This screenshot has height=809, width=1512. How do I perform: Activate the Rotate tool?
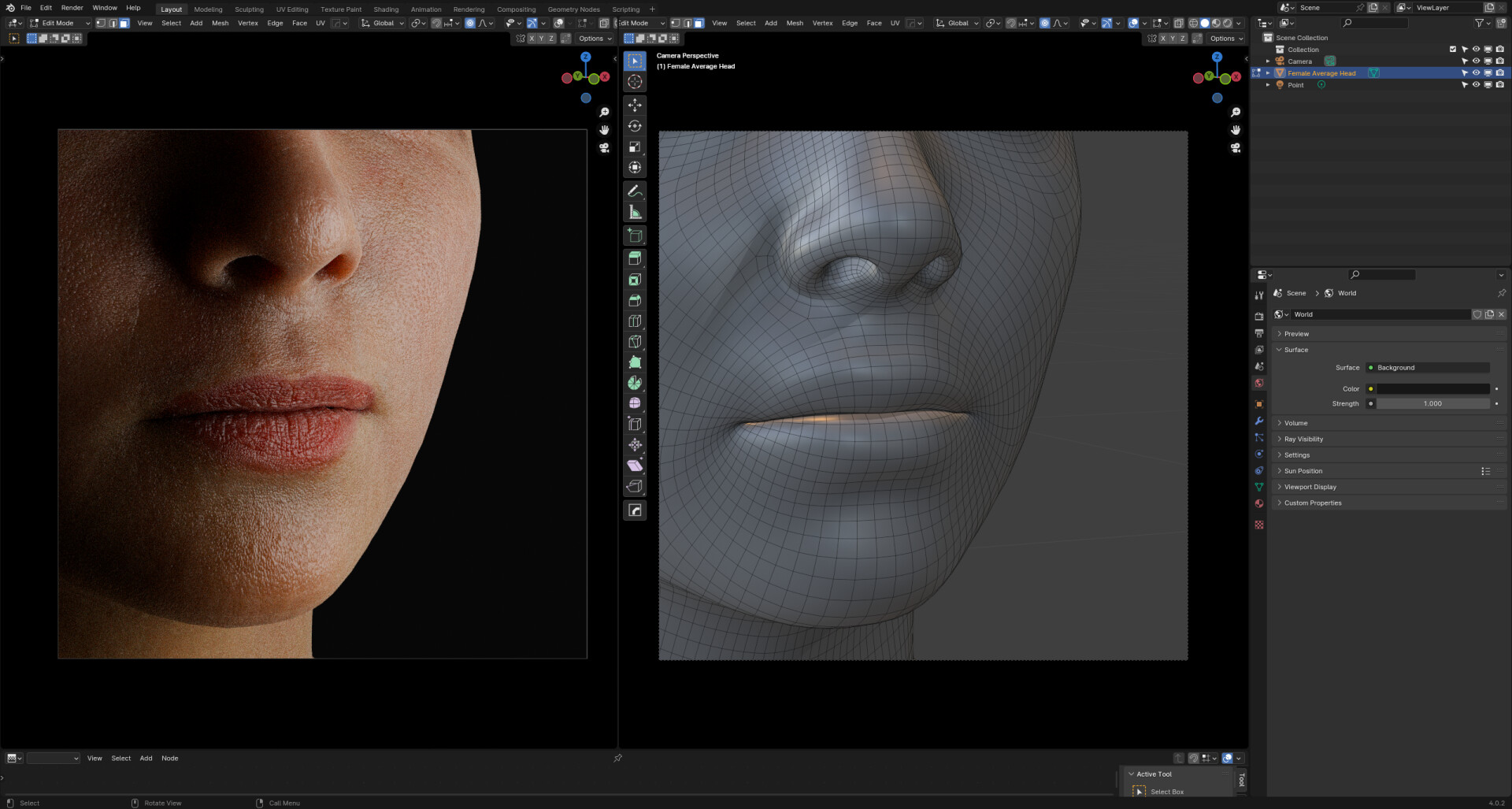coord(635,126)
